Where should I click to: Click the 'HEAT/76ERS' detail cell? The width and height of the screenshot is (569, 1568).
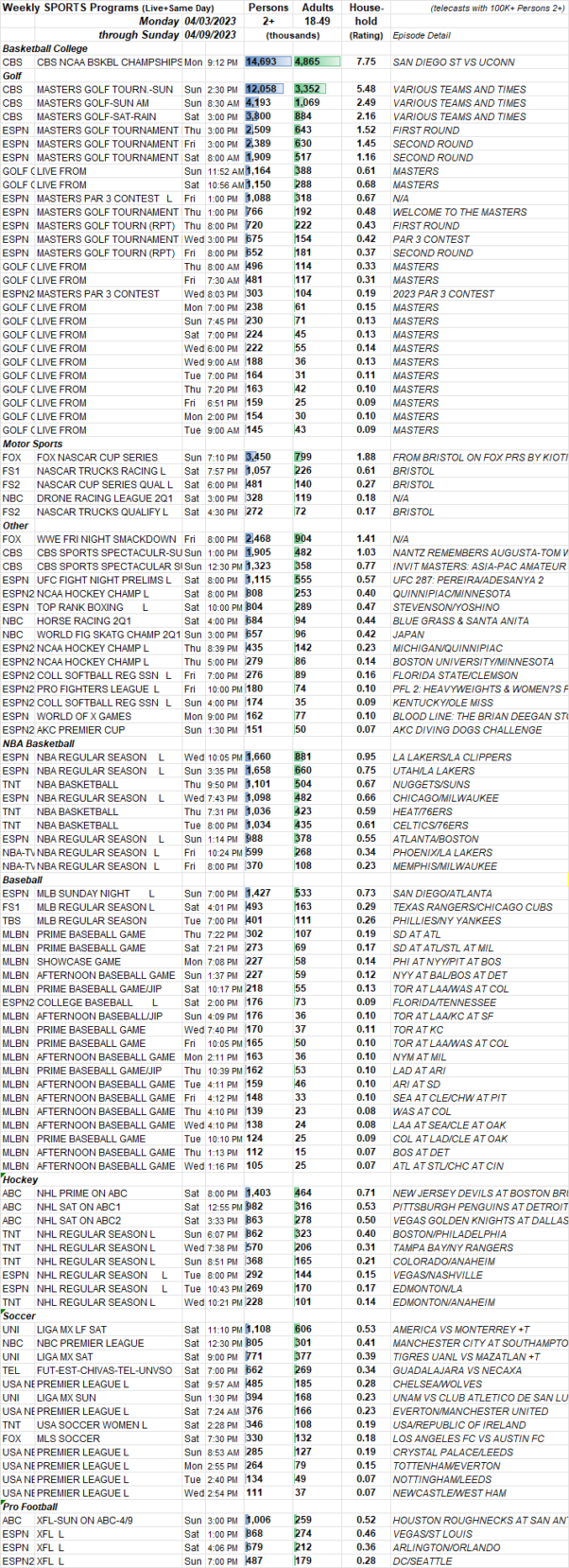[422, 811]
